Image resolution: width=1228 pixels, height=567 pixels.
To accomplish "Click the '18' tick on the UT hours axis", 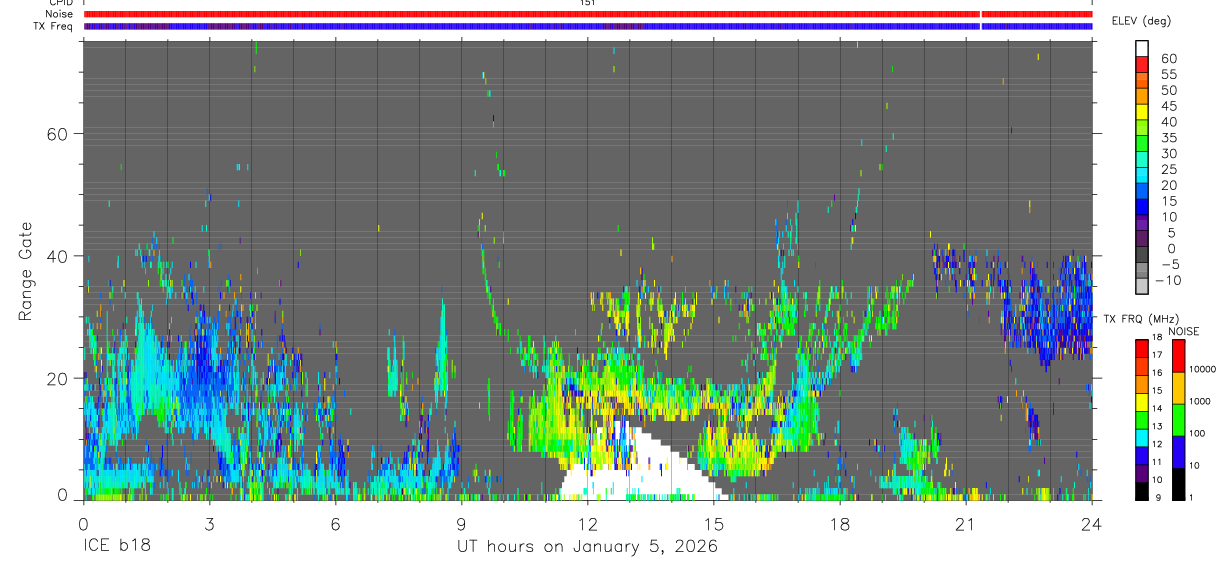I will click(840, 524).
